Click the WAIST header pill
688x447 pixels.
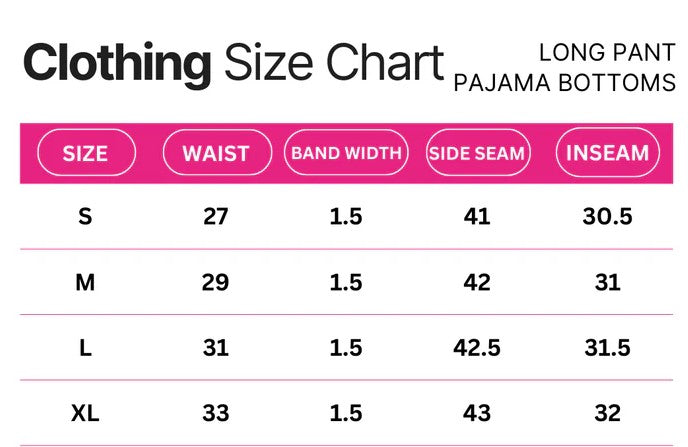coord(216,154)
